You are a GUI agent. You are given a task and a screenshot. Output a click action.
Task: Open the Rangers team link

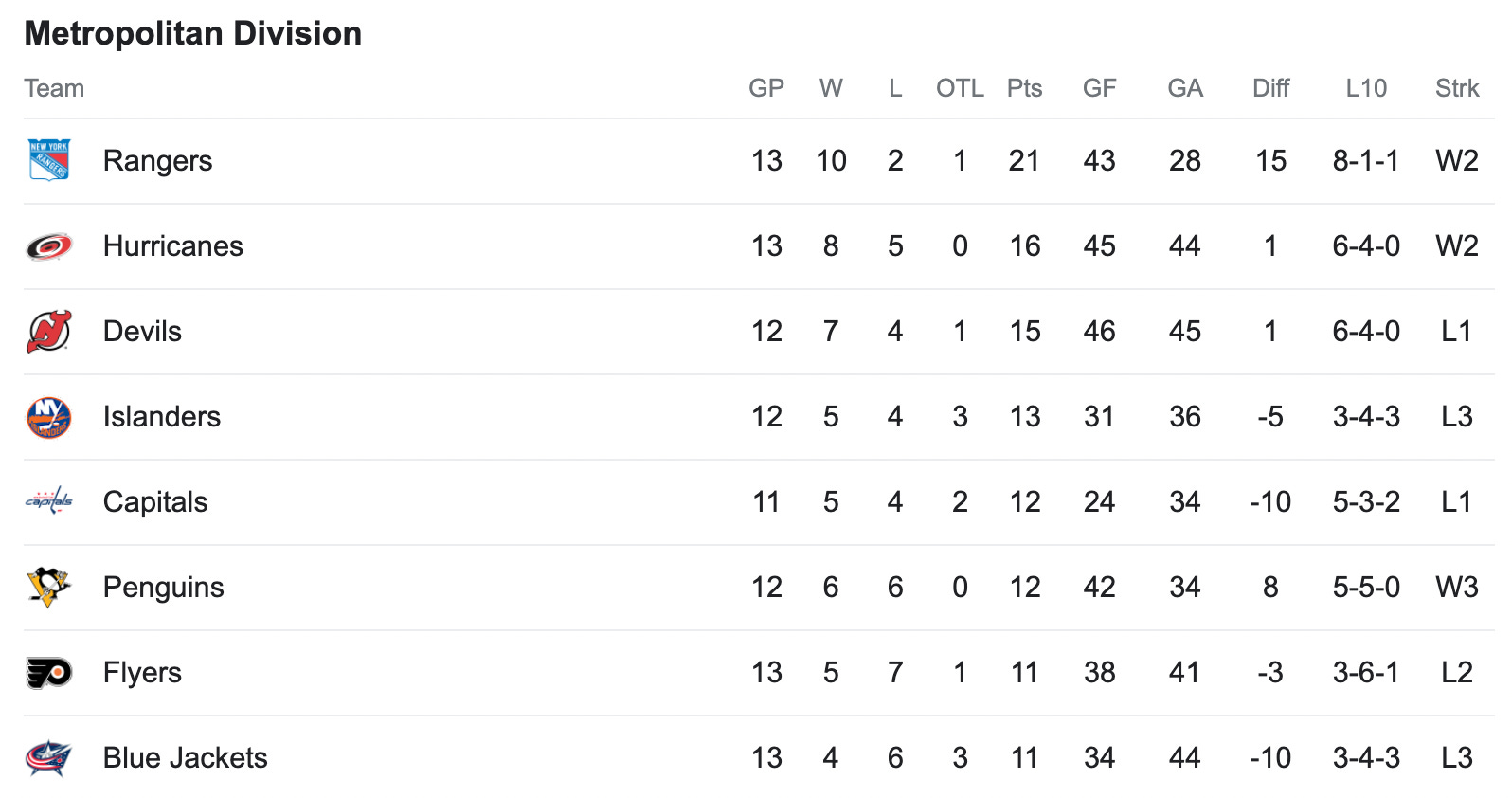[157, 161]
